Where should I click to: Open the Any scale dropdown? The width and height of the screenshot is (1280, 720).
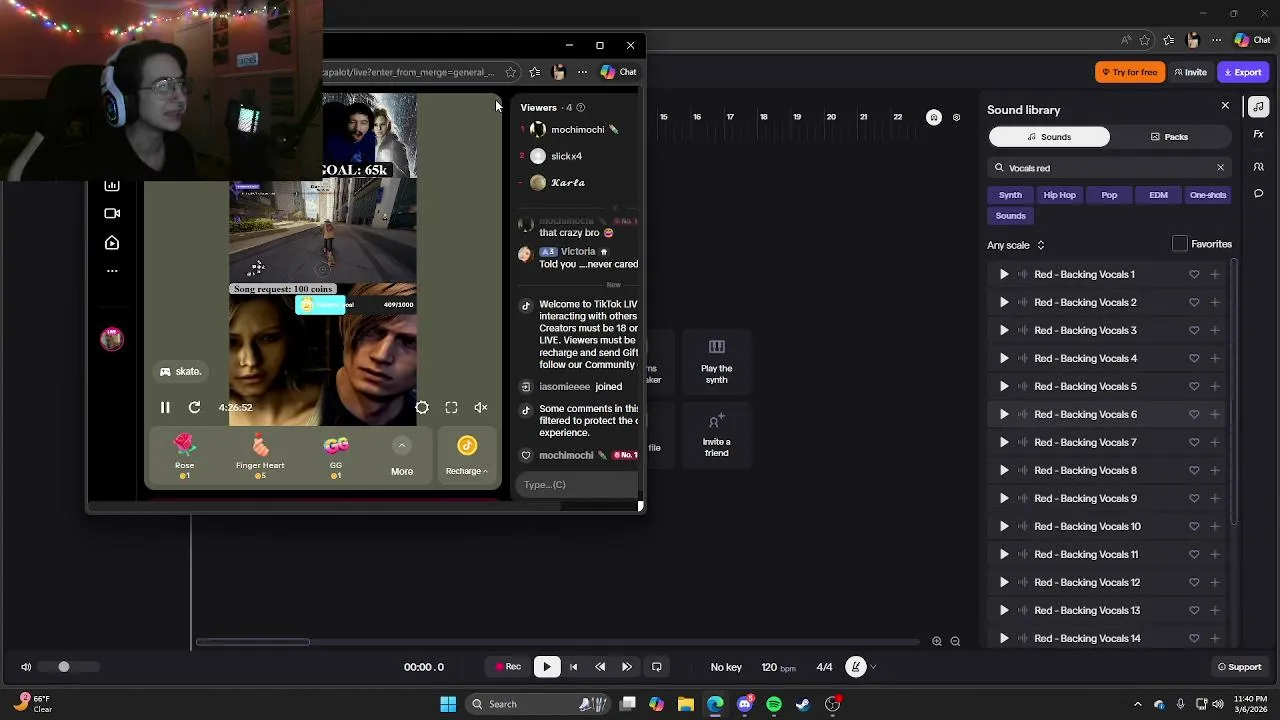[1016, 245]
